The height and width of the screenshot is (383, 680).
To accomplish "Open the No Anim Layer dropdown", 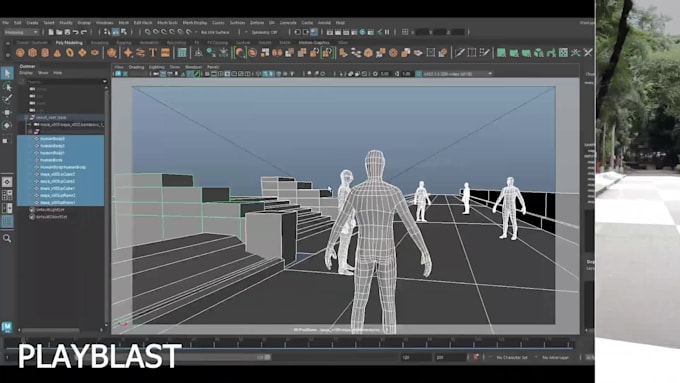I will point(555,357).
